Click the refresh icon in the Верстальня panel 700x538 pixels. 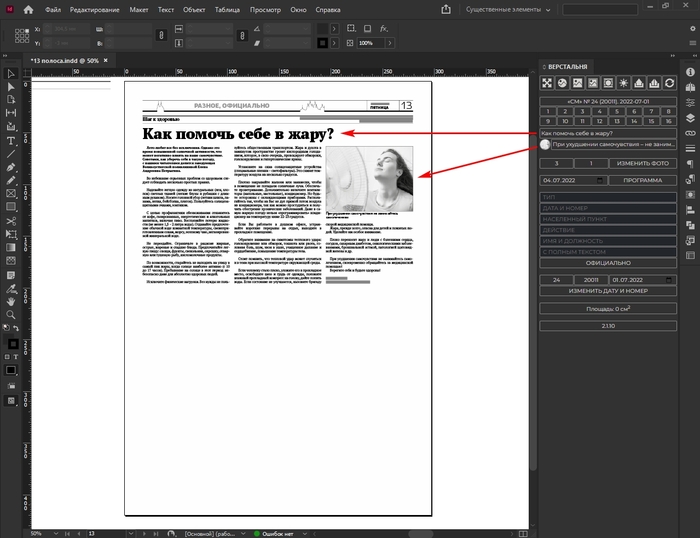pyautogui.click(x=669, y=82)
